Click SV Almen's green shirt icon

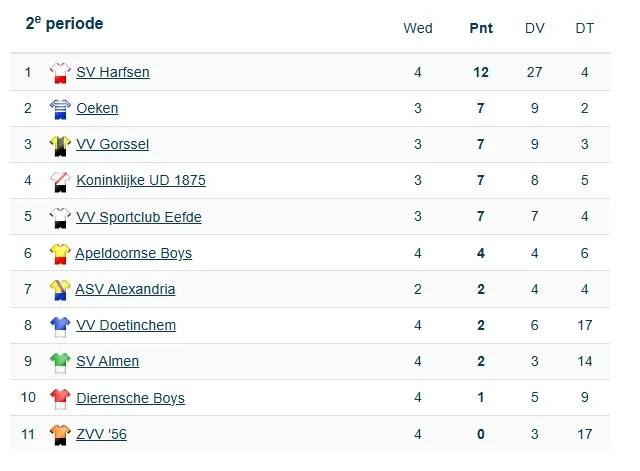tap(60, 361)
